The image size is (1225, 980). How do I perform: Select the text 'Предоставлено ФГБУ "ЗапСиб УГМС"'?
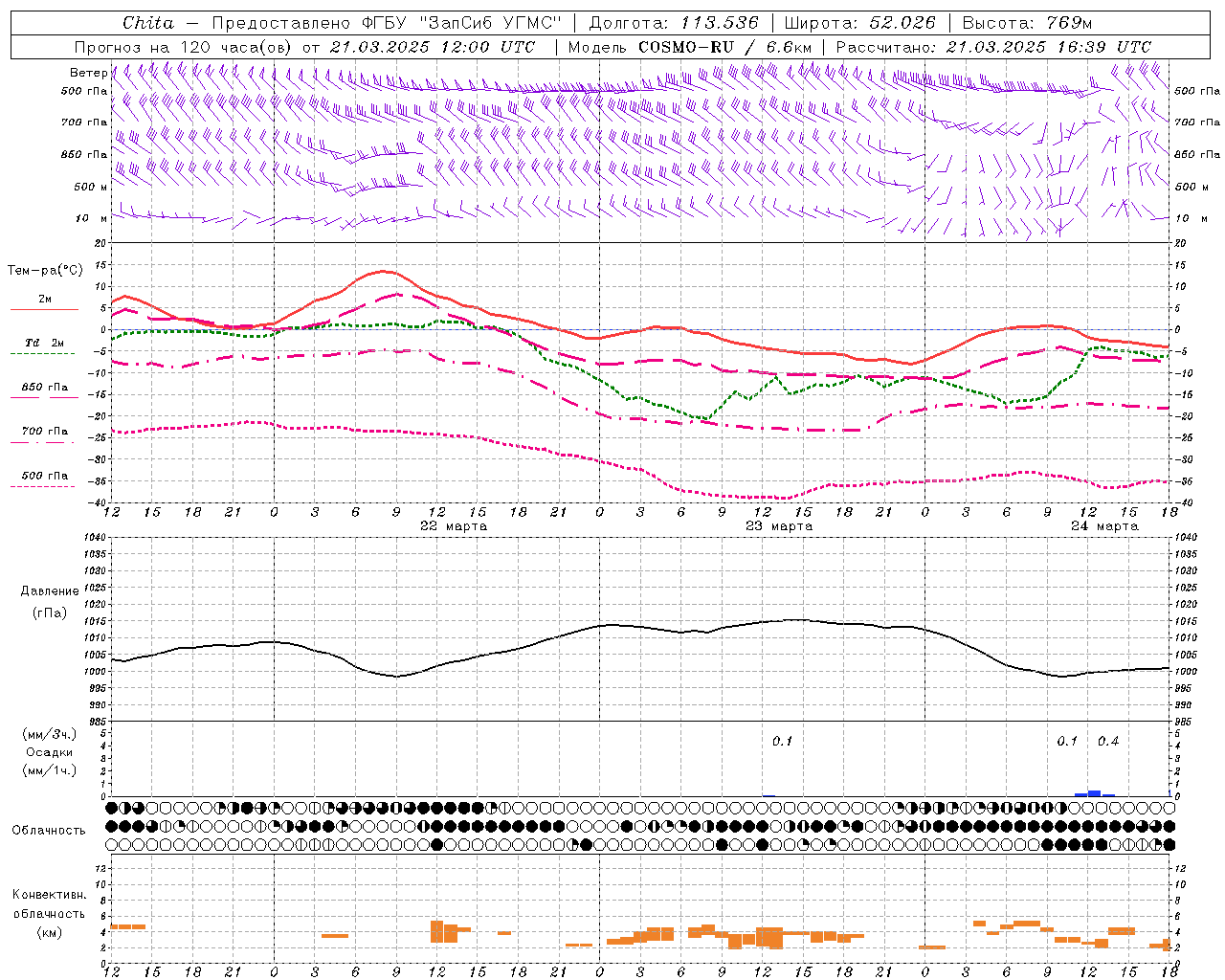pyautogui.click(x=386, y=23)
